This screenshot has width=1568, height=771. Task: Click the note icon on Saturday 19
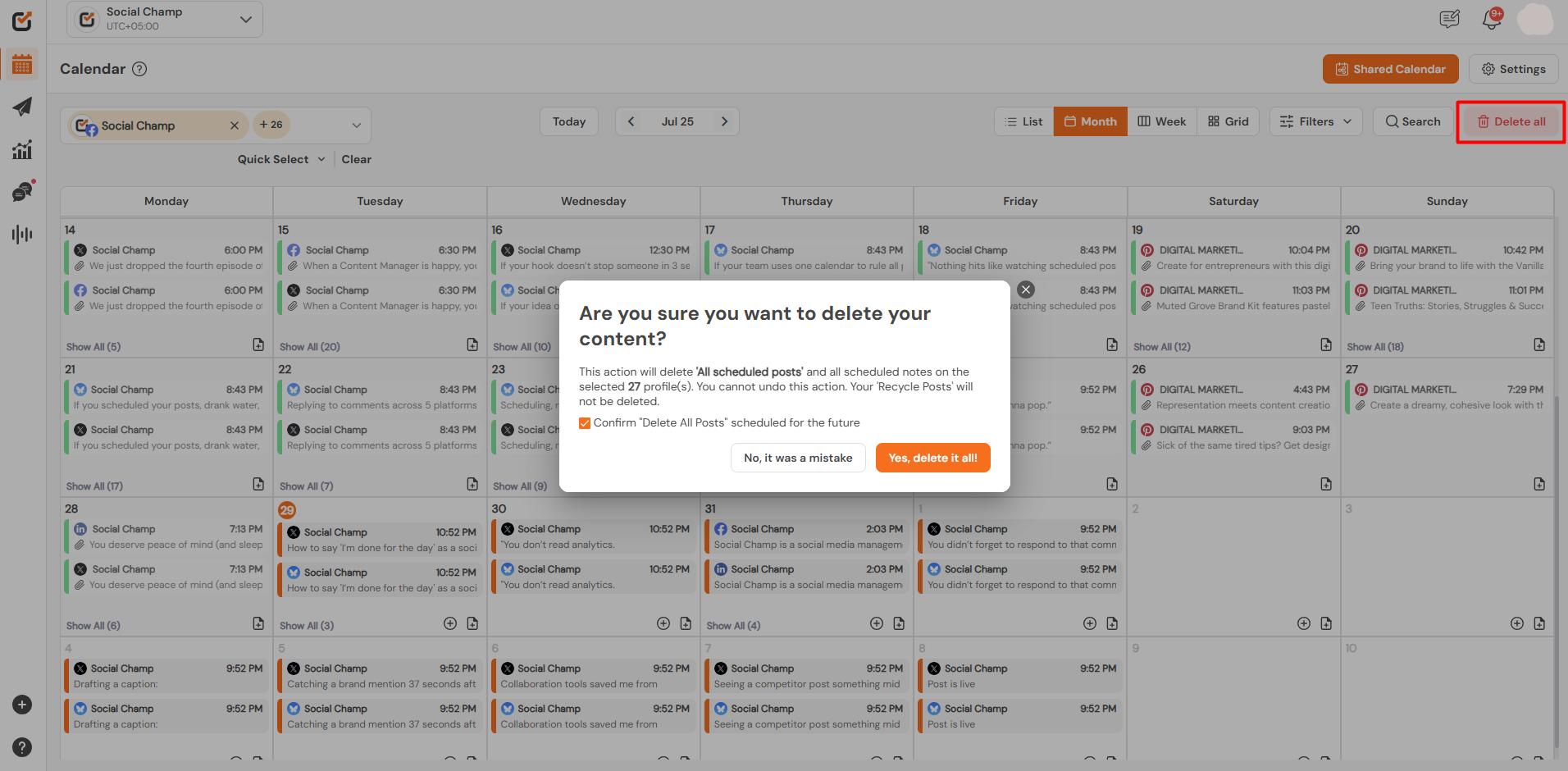(1326, 344)
